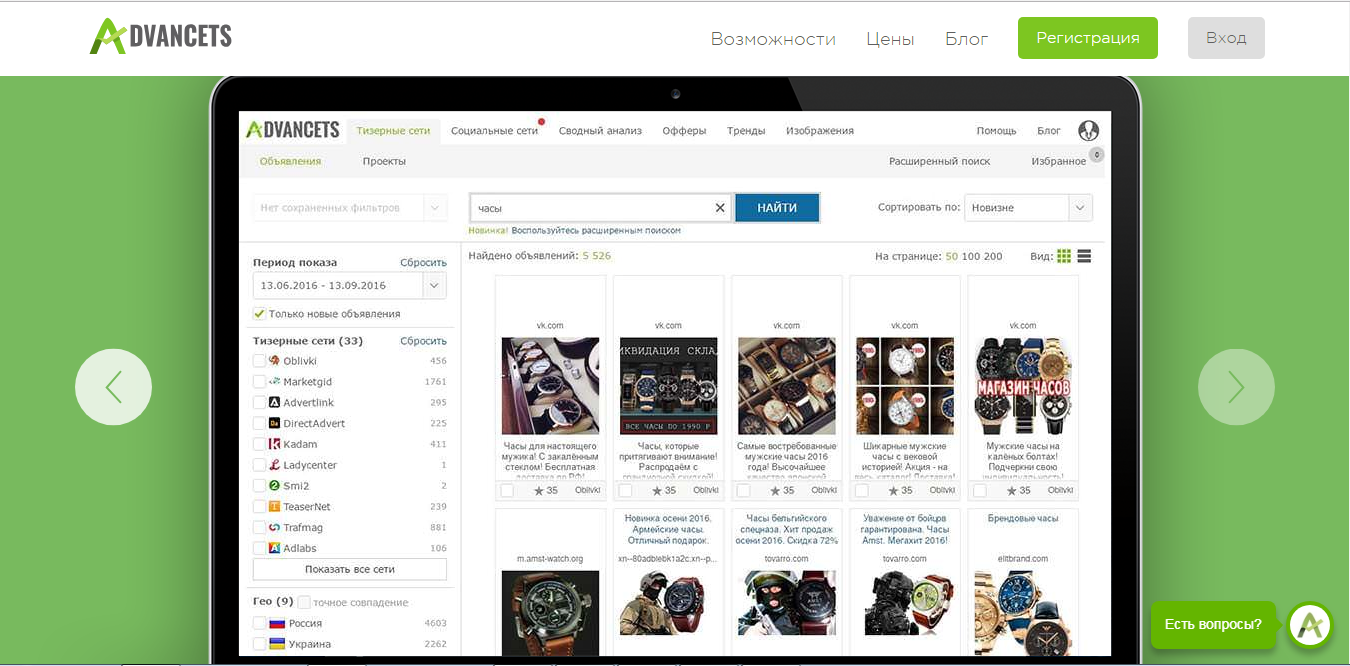Go to previous slide arrow
Screen dimensions: 1350x666
tap(113, 387)
